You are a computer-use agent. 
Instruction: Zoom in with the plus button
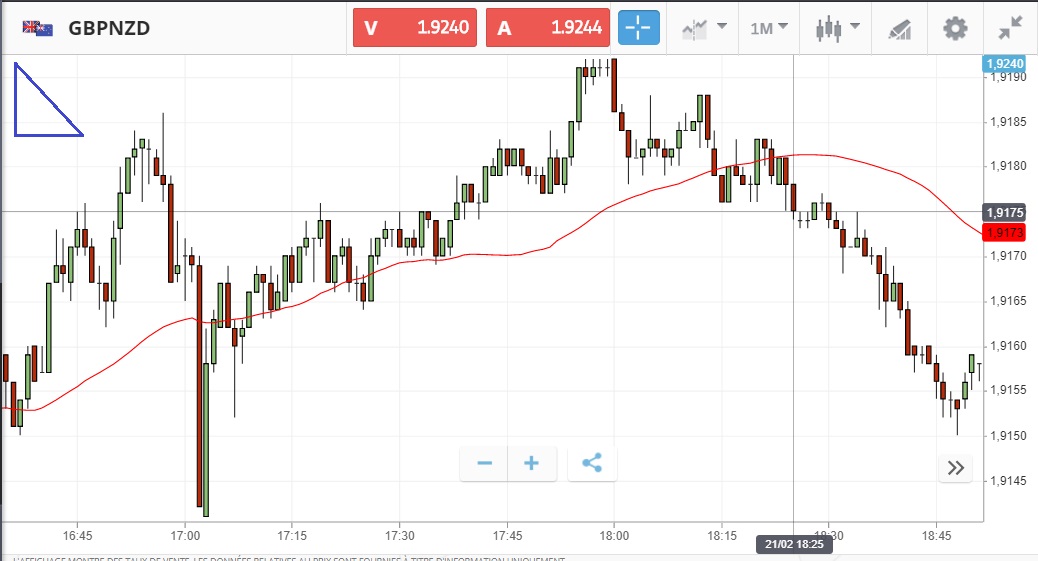(x=532, y=463)
